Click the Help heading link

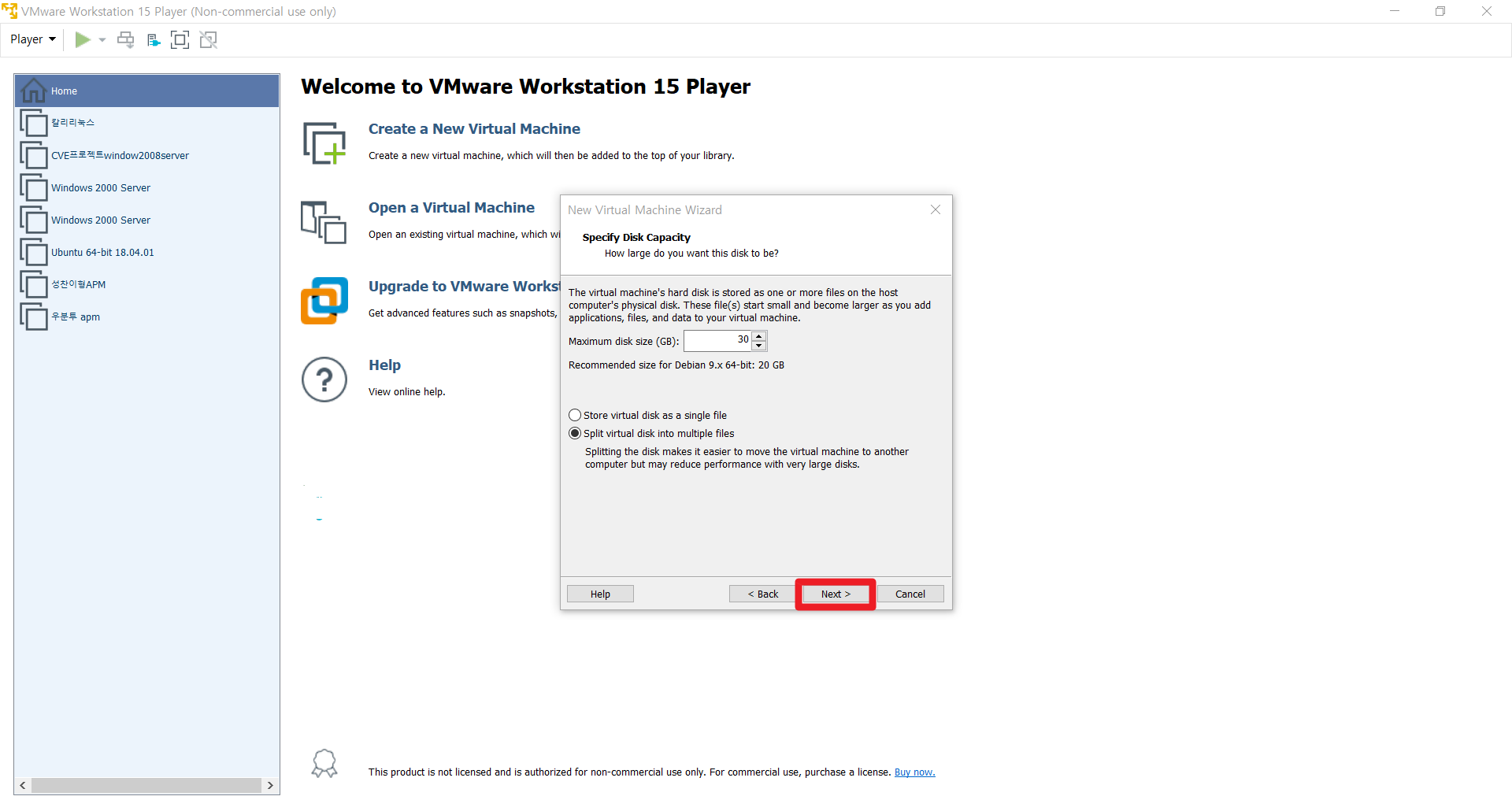(x=384, y=365)
